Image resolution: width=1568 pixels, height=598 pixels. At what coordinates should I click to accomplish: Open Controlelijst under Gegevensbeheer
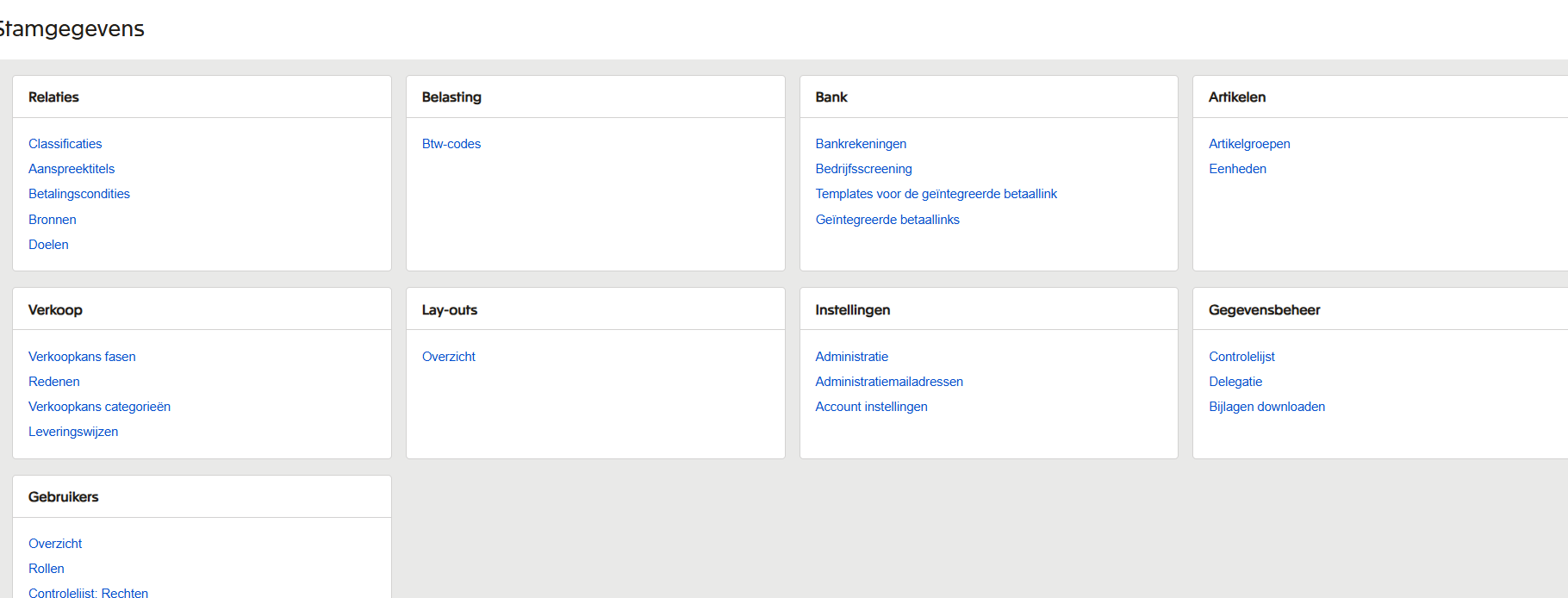click(1241, 357)
